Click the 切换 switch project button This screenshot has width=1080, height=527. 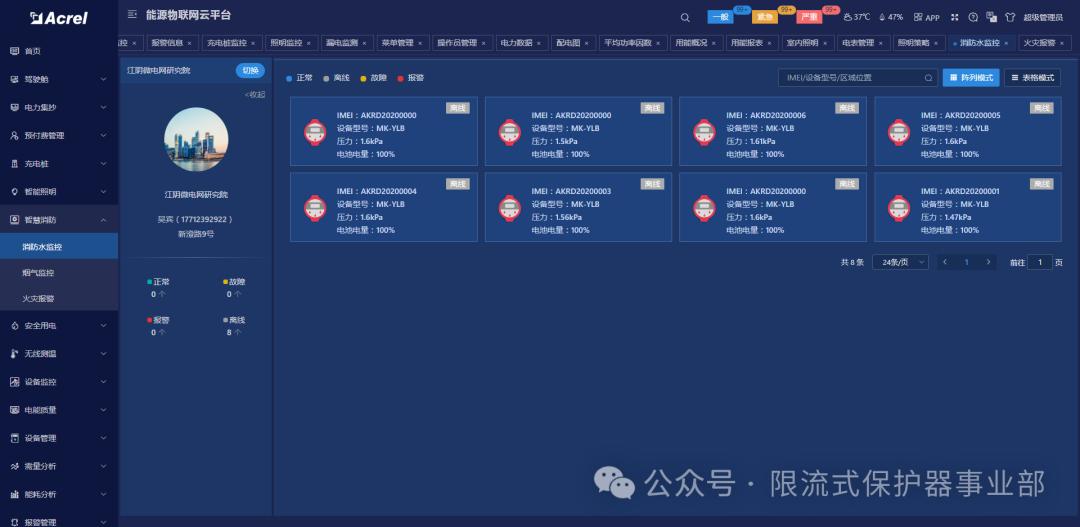pyautogui.click(x=251, y=70)
